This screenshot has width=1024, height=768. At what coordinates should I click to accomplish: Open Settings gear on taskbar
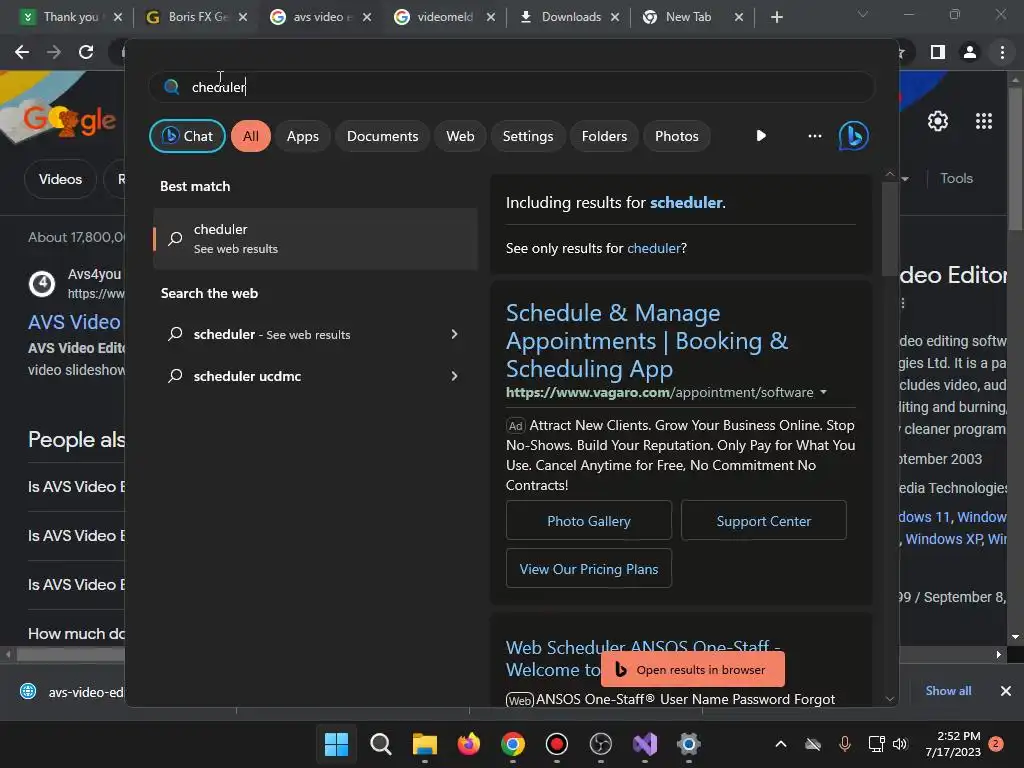(688, 744)
